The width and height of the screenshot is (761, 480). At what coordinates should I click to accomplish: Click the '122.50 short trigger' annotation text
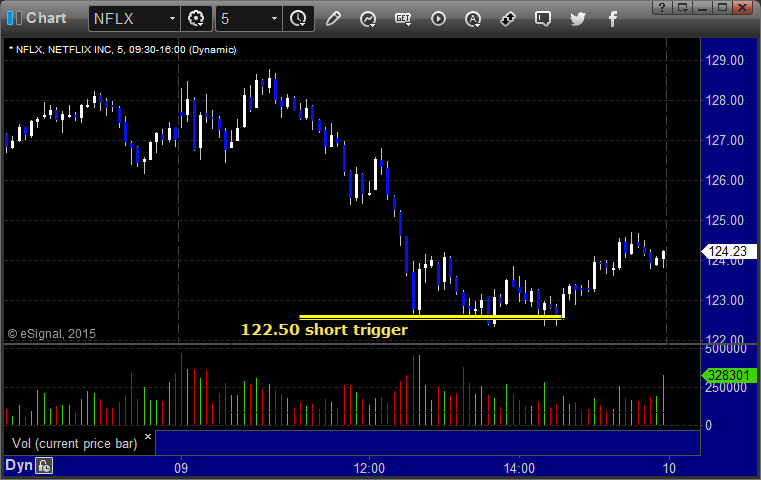324,330
